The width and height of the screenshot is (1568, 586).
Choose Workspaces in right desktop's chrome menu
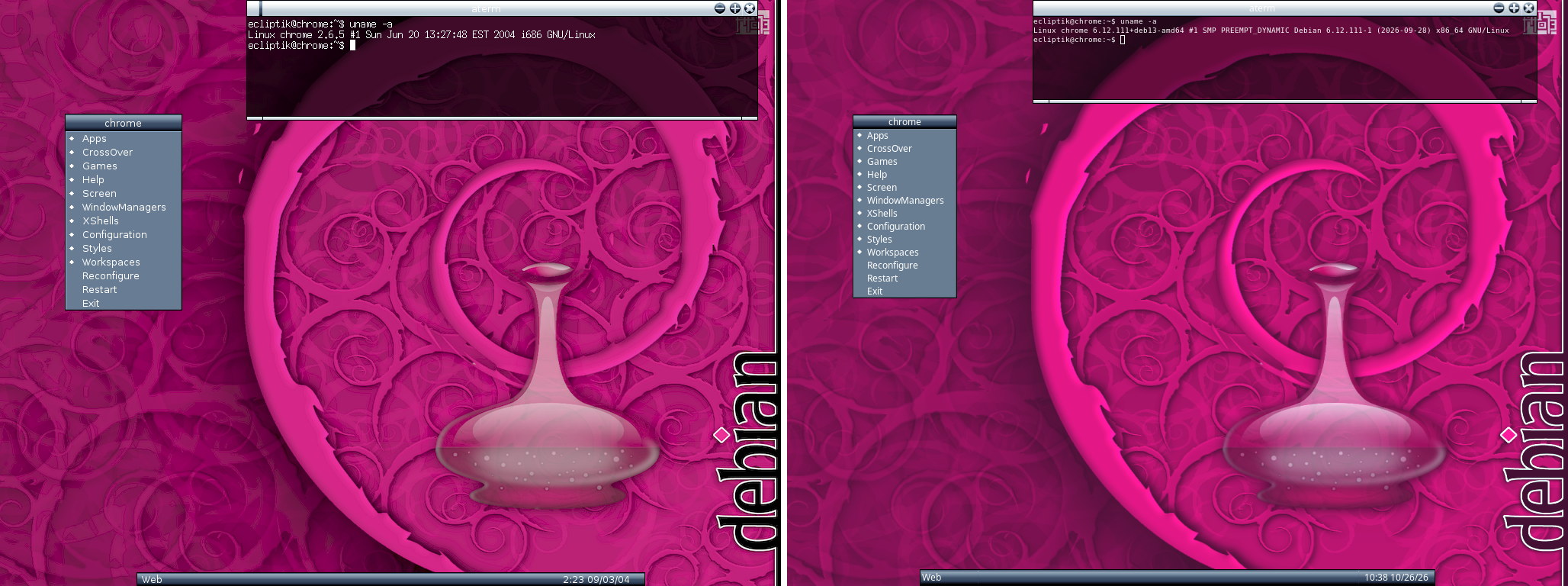904,252
